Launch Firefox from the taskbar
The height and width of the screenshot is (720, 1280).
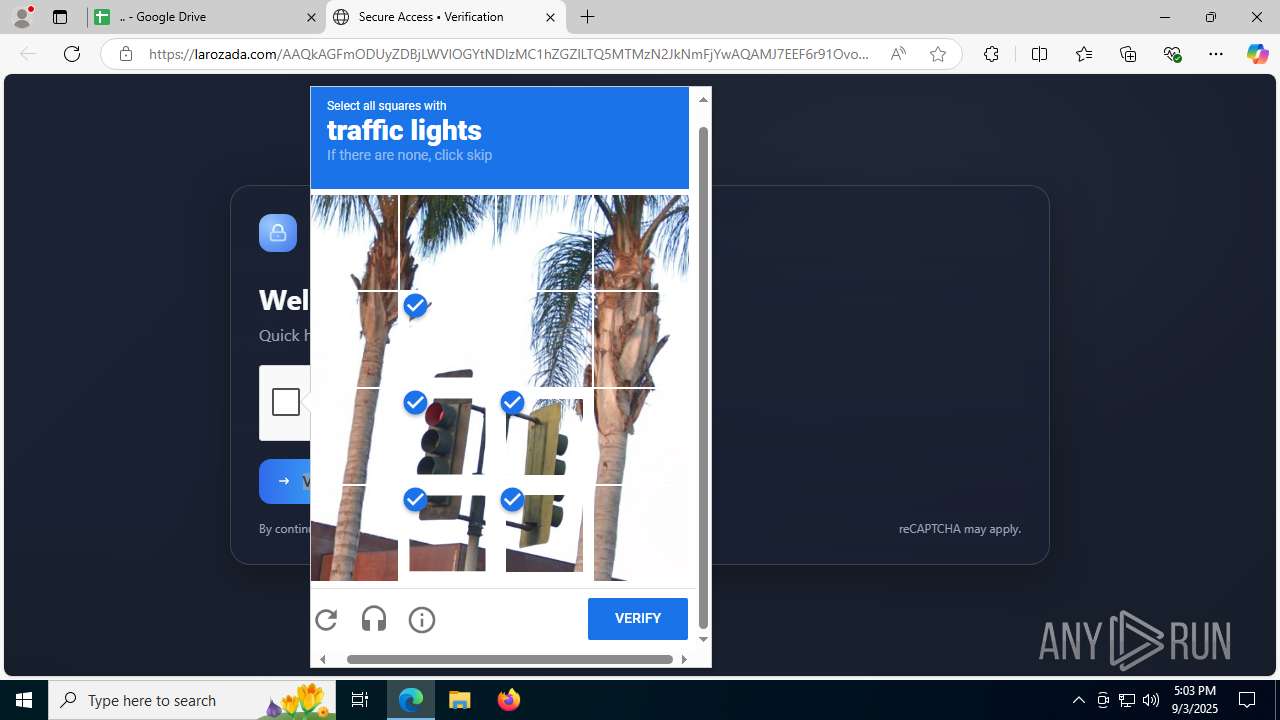[509, 700]
